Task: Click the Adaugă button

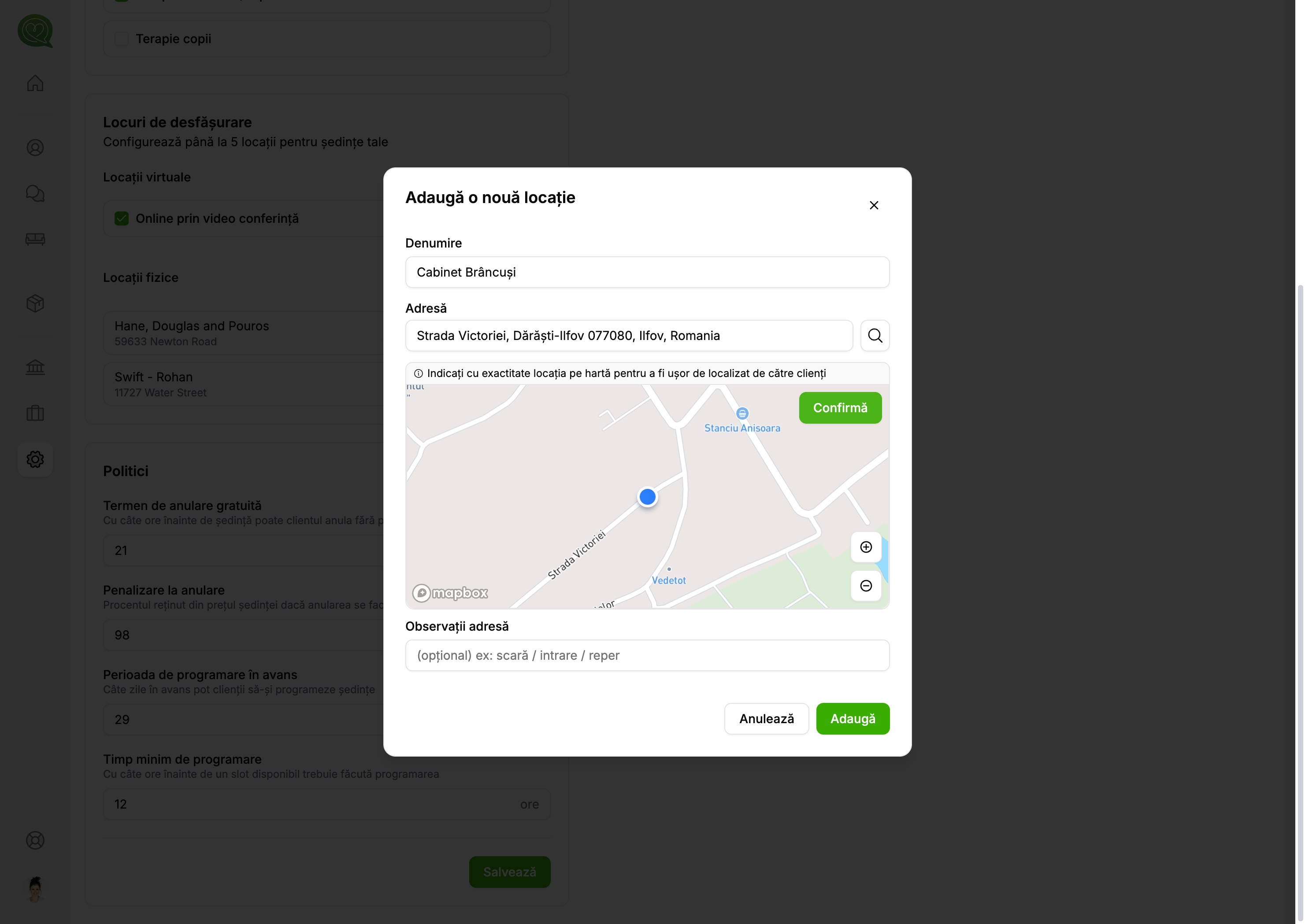Action: click(852, 719)
